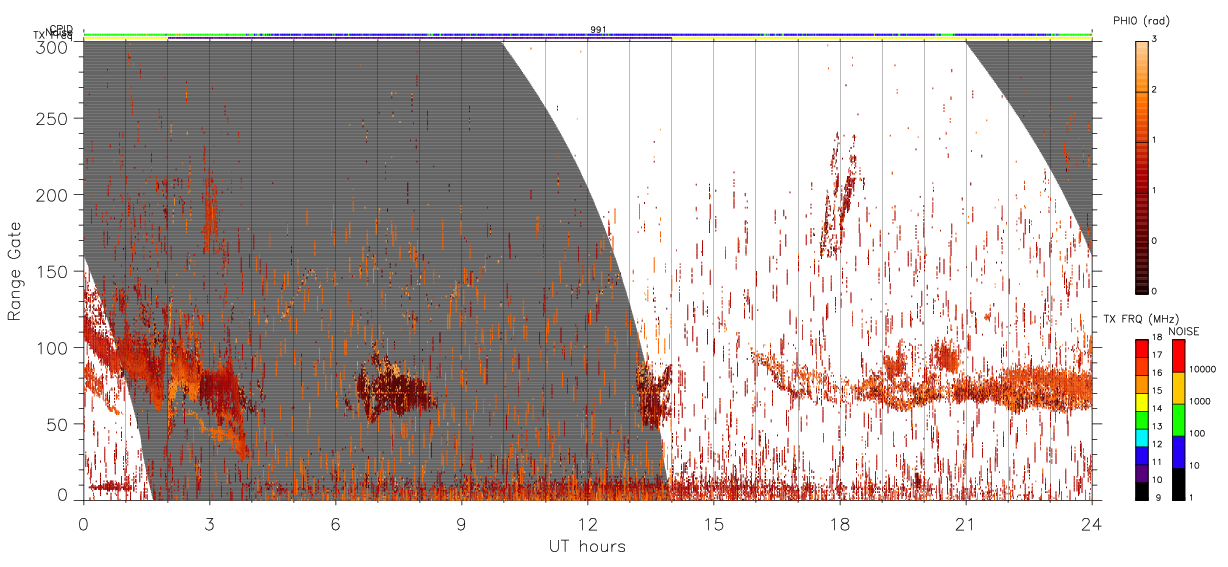Click x-axis tick label "18" on UT hours axis
1228x567 pixels.
tap(839, 523)
